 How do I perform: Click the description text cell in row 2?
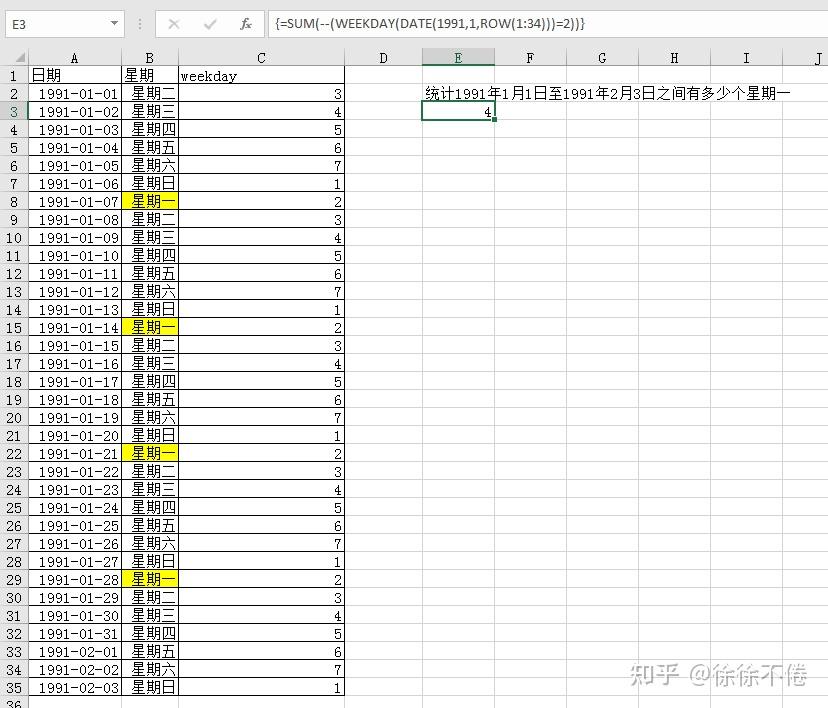point(607,93)
